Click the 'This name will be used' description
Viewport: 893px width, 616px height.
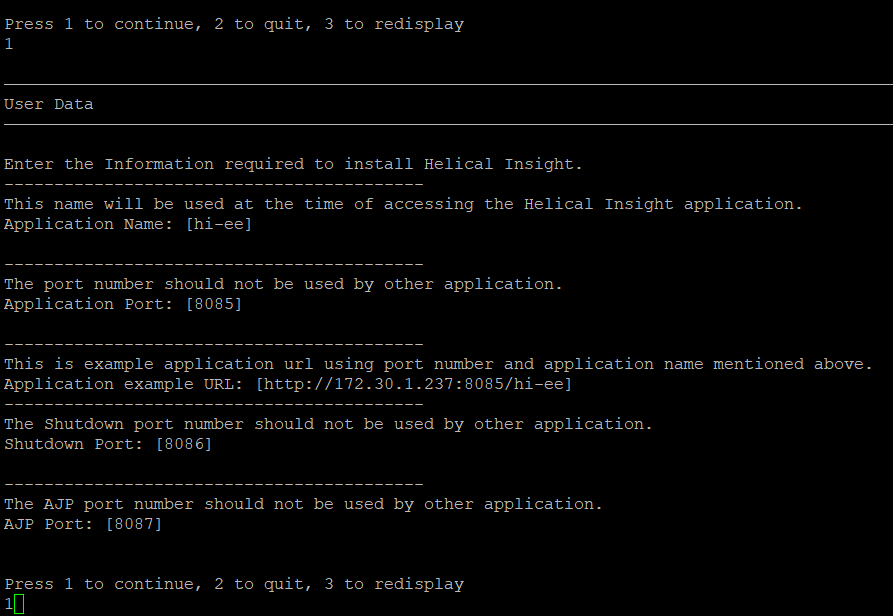pos(403,204)
